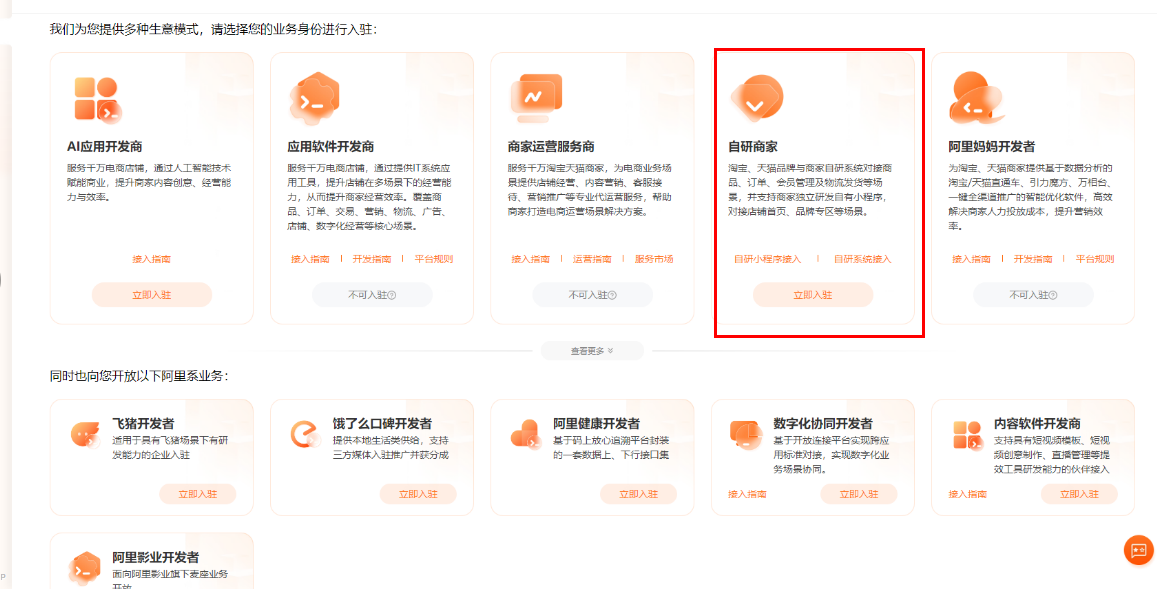Click the 数字化协同开发者 icon
1157x589 pixels.
pos(746,434)
